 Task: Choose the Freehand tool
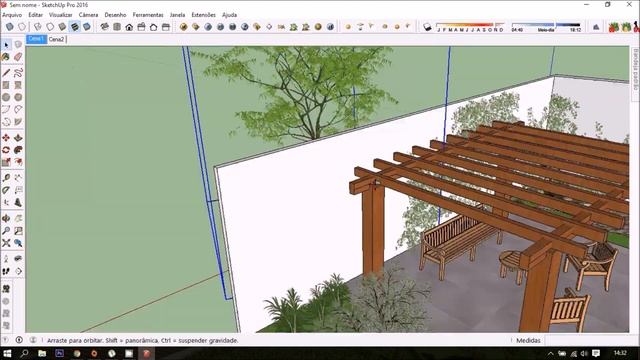[x=18, y=73]
